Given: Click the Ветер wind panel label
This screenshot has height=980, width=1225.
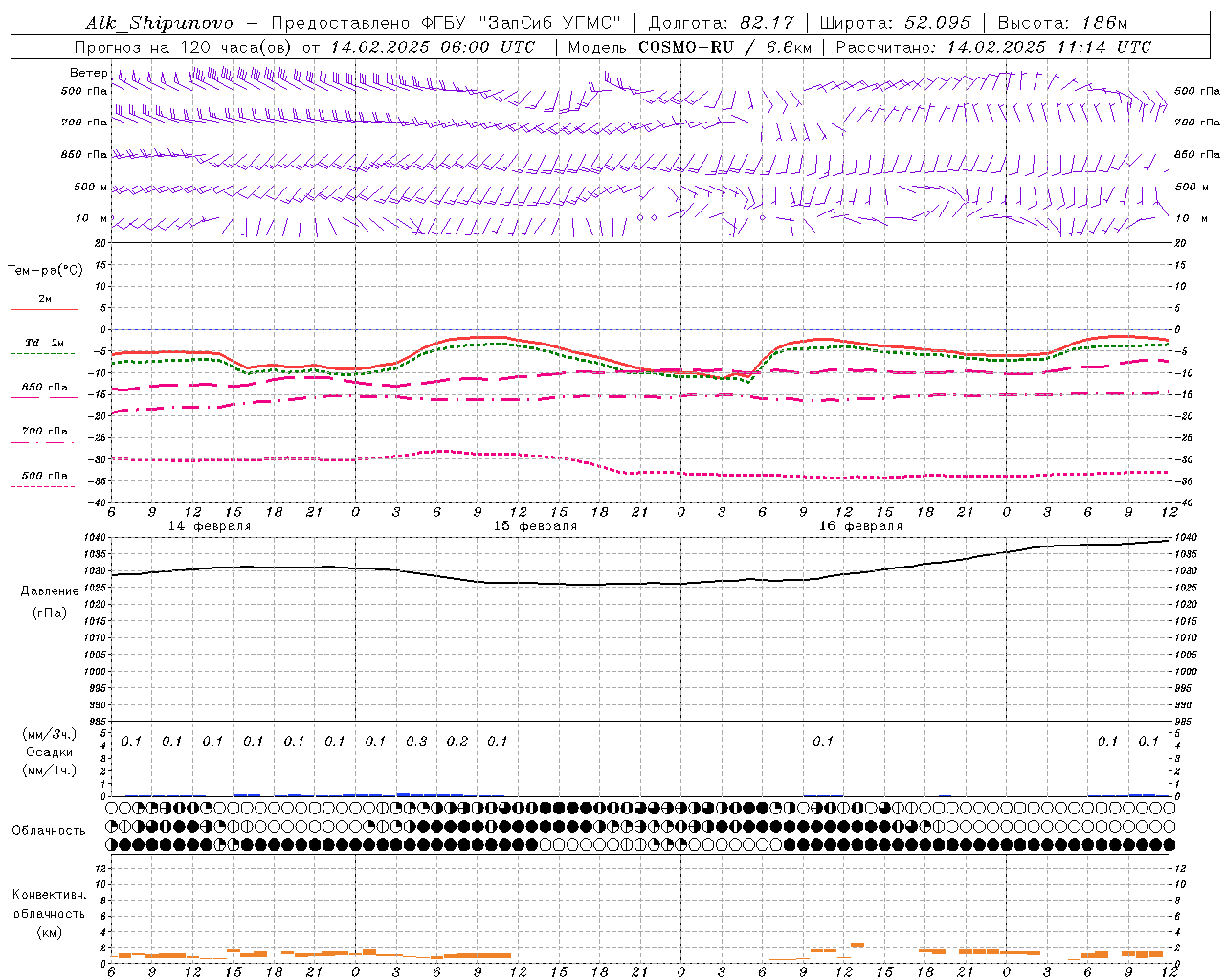Looking at the screenshot, I should [88, 73].
